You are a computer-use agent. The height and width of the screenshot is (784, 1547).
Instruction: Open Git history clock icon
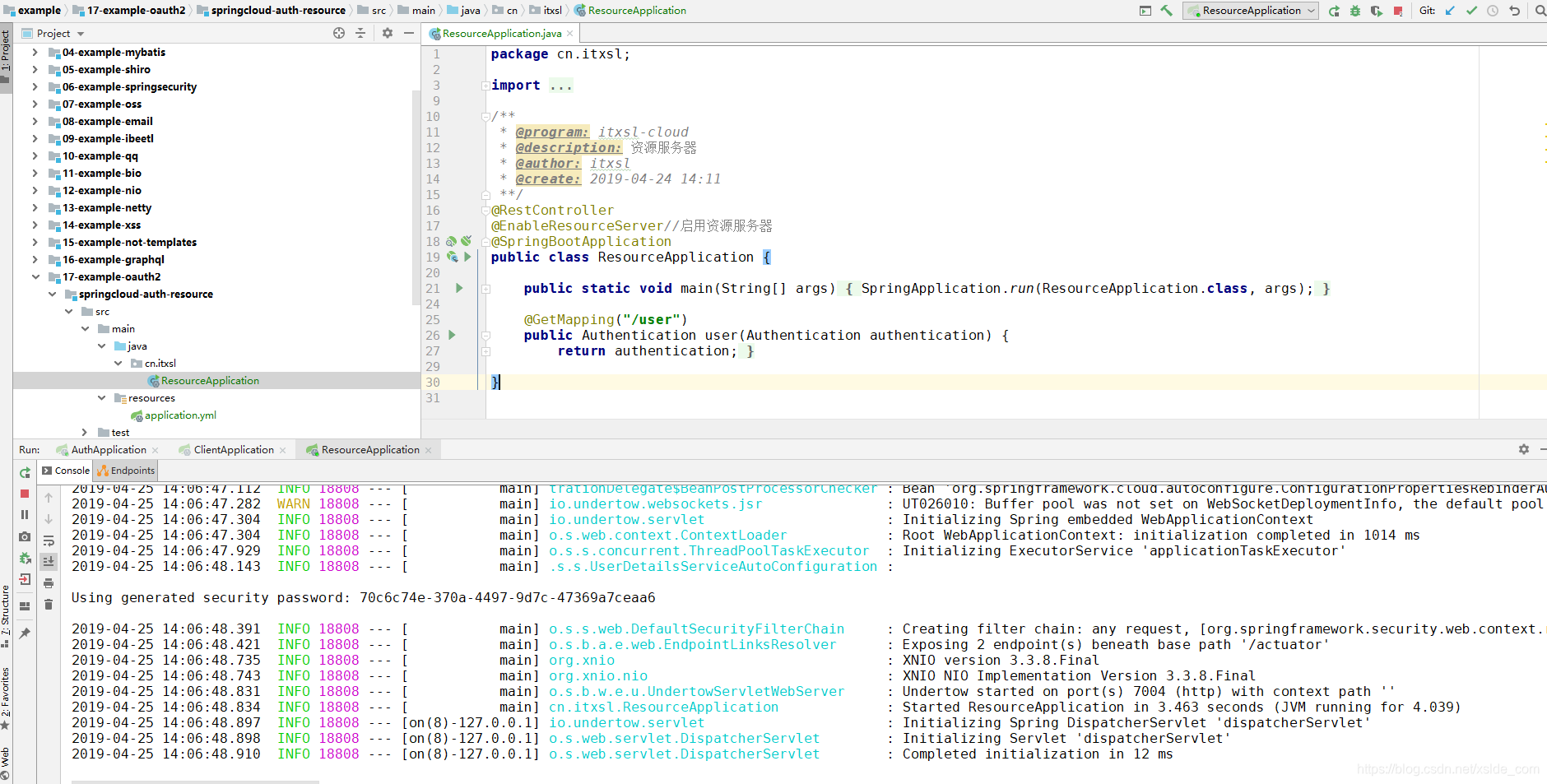pyautogui.click(x=1493, y=11)
